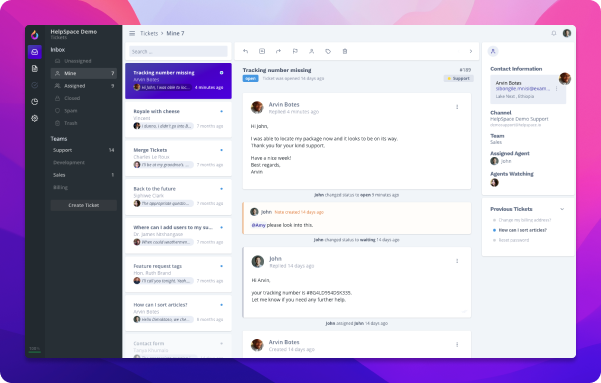Screen dimensions: 601x383
Task: Open previous ticket Change my billing address
Action: pyautogui.click(x=525, y=220)
